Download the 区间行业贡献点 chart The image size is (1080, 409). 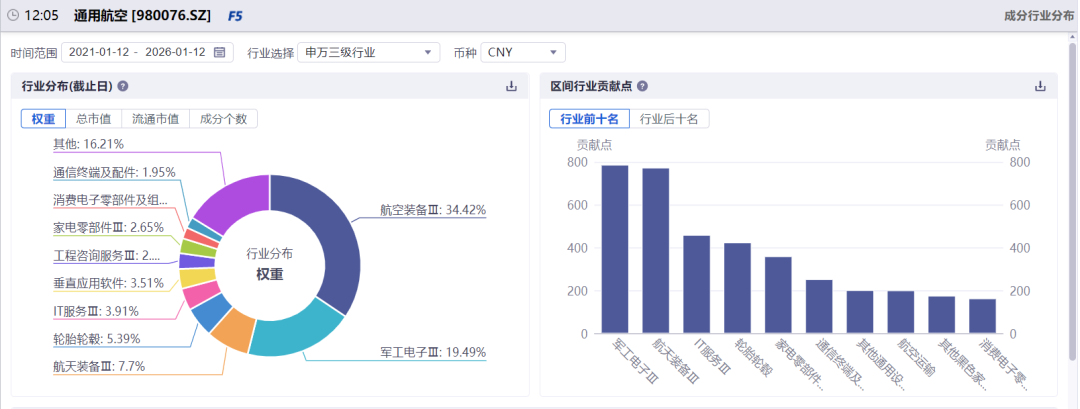(x=1040, y=87)
